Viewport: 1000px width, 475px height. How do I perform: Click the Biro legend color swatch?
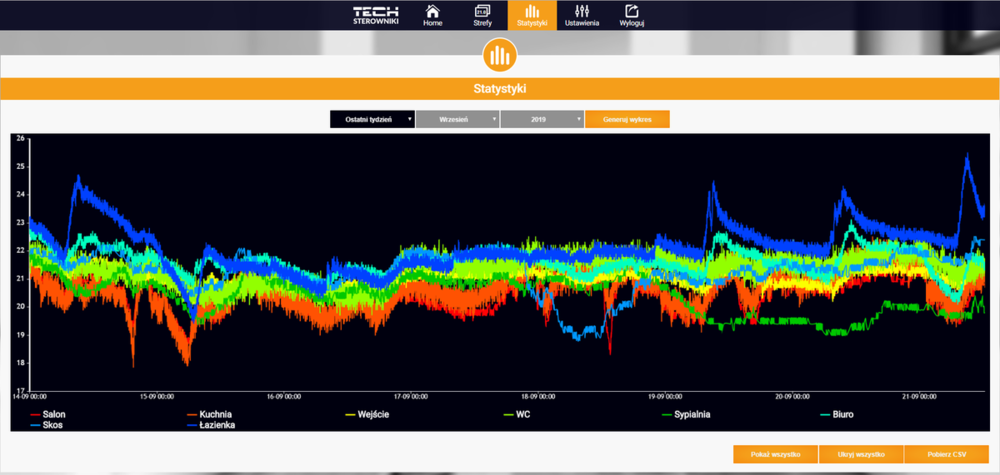click(x=824, y=413)
